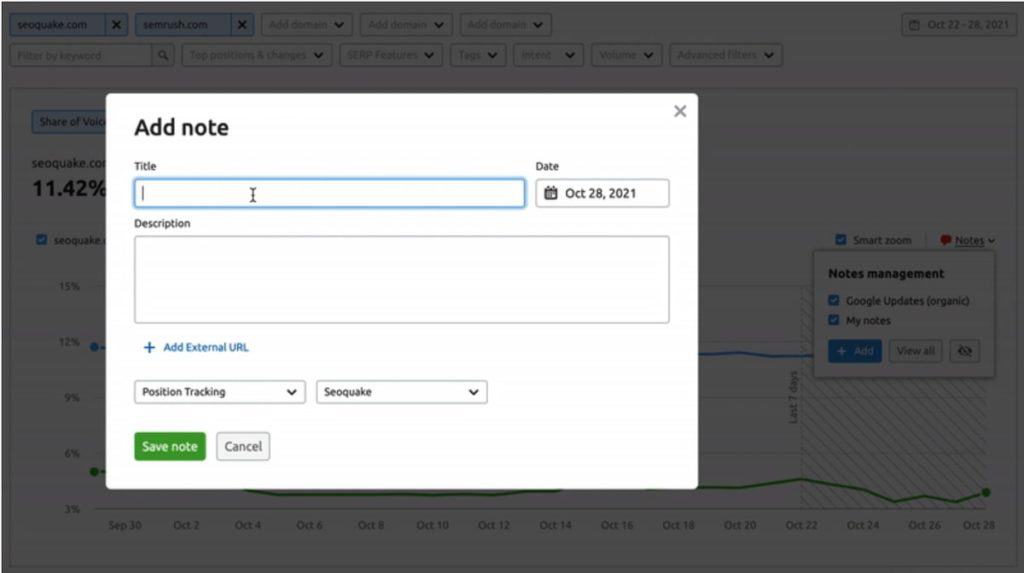Open the Volume filter dropdown
The height and width of the screenshot is (573, 1024).
point(626,56)
